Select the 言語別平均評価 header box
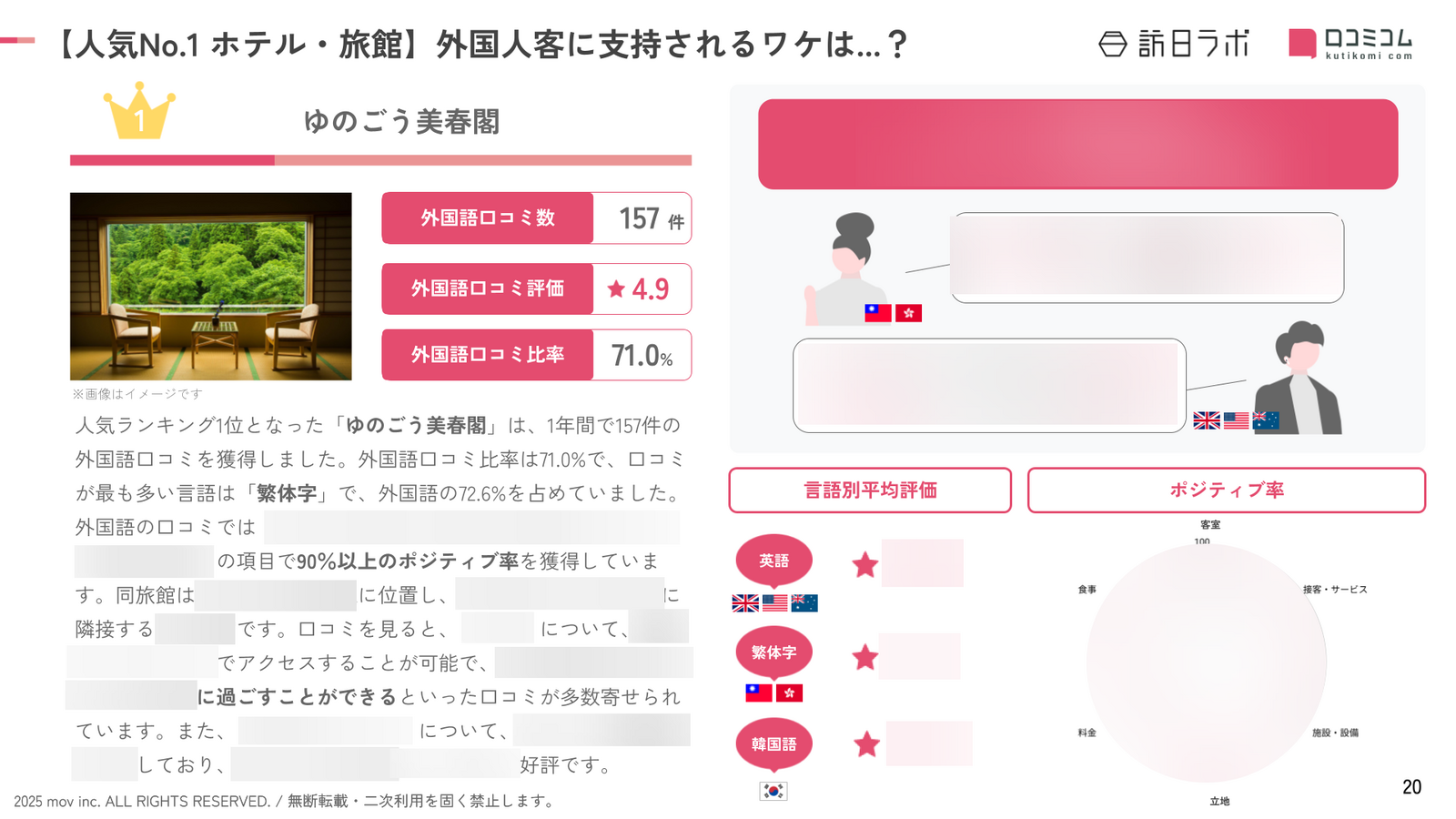 coord(870,490)
